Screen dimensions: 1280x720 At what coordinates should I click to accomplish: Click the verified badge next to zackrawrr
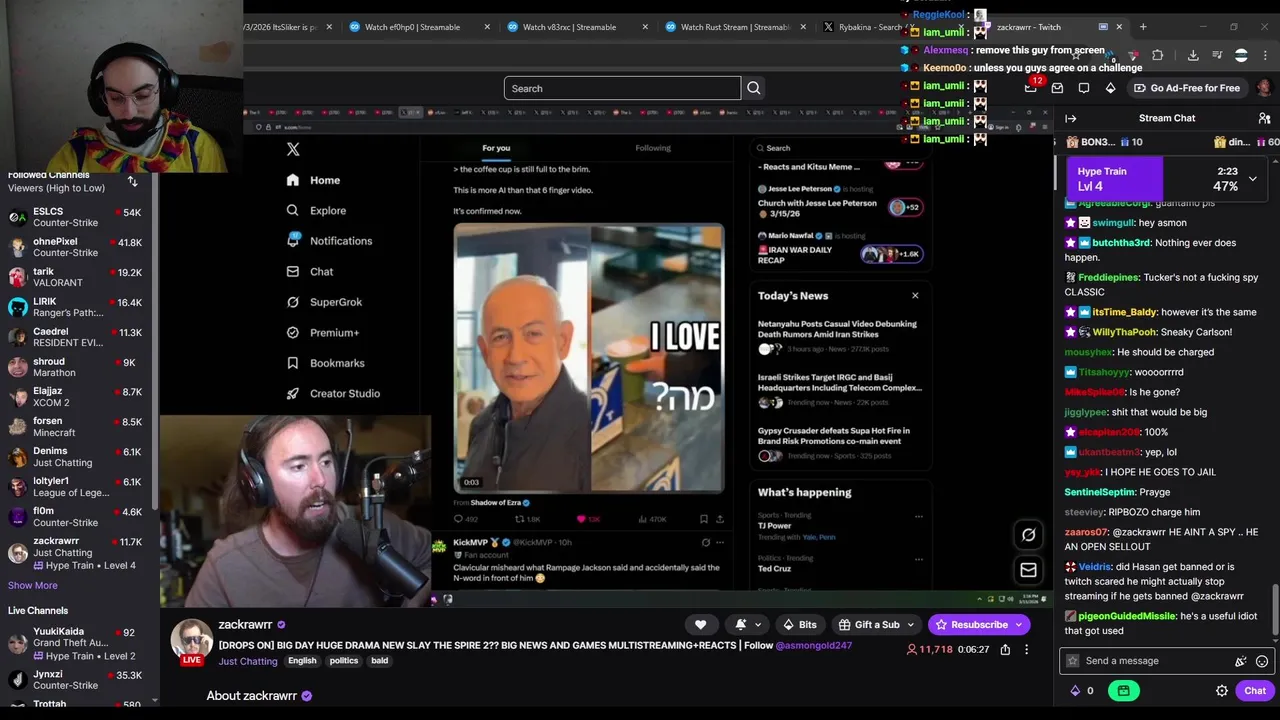(281, 625)
